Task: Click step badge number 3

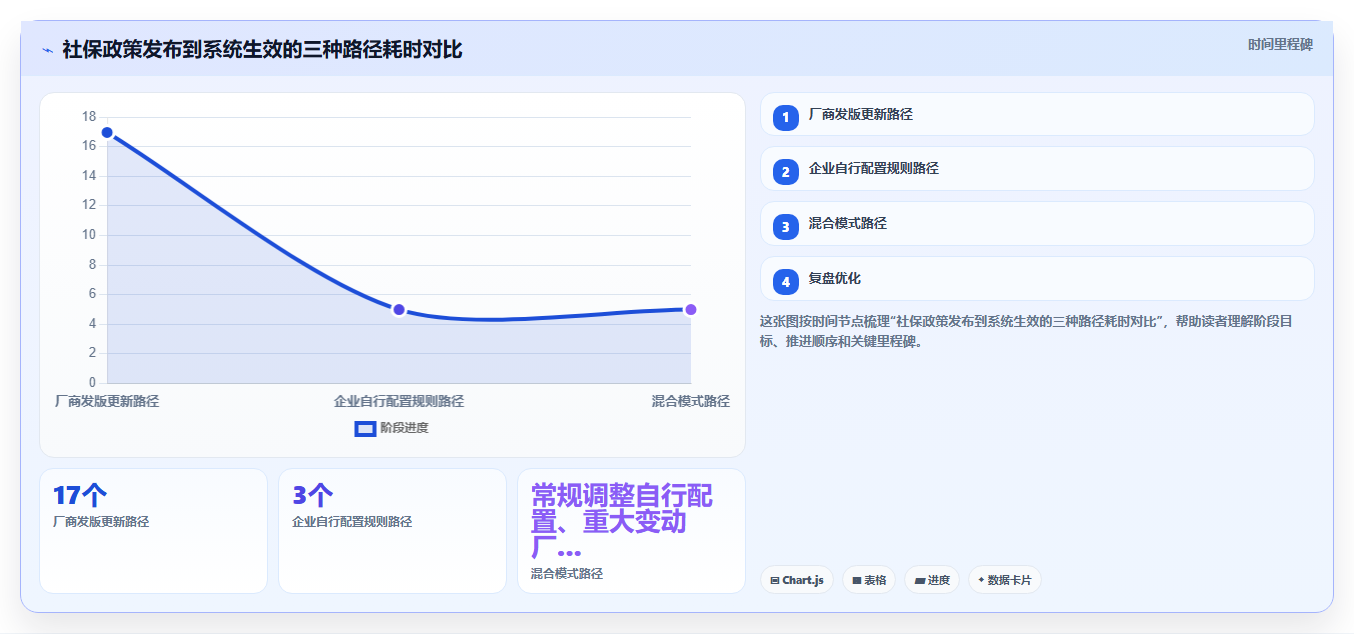Action: click(x=786, y=227)
